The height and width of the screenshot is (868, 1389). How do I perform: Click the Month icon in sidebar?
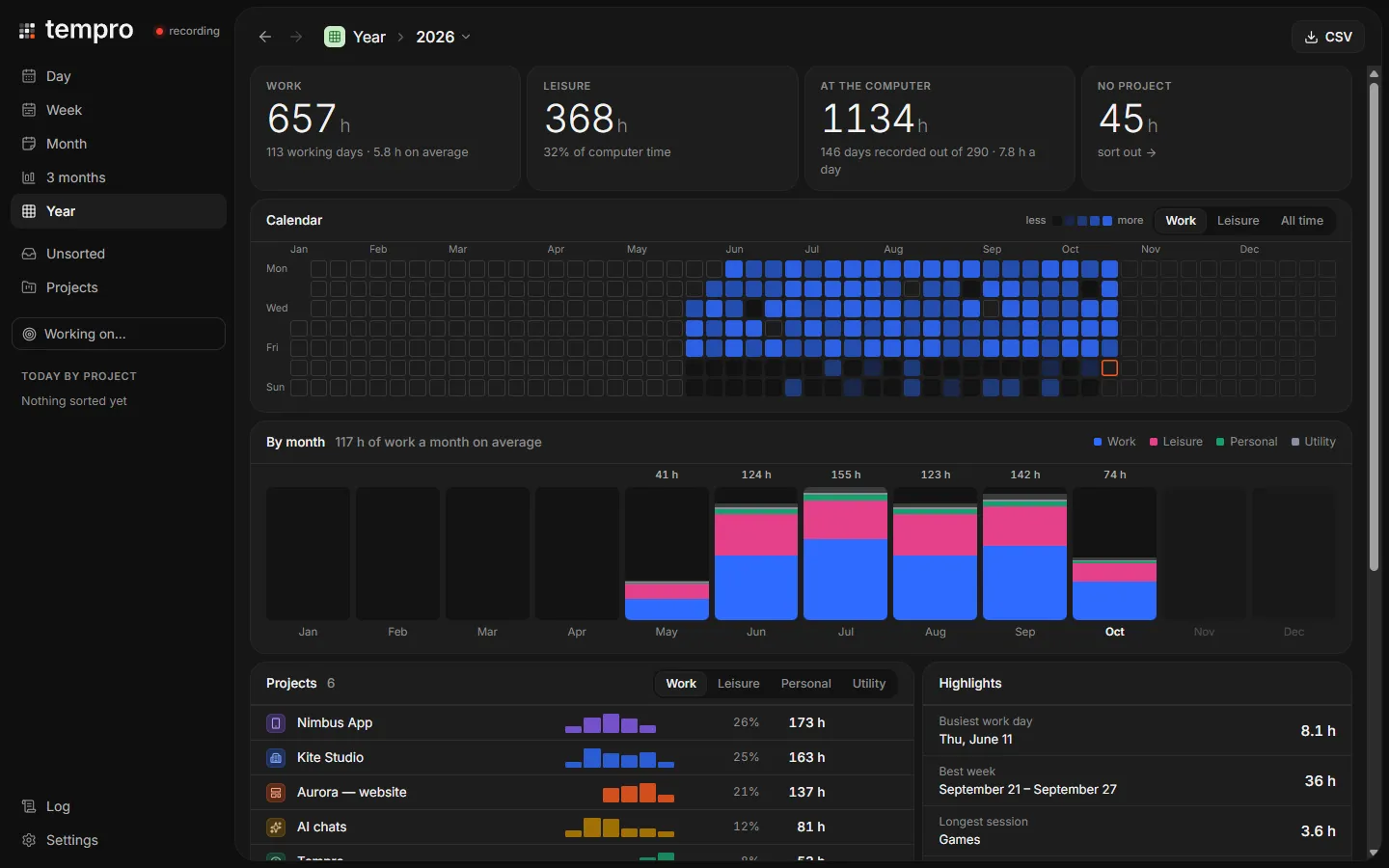tap(29, 144)
